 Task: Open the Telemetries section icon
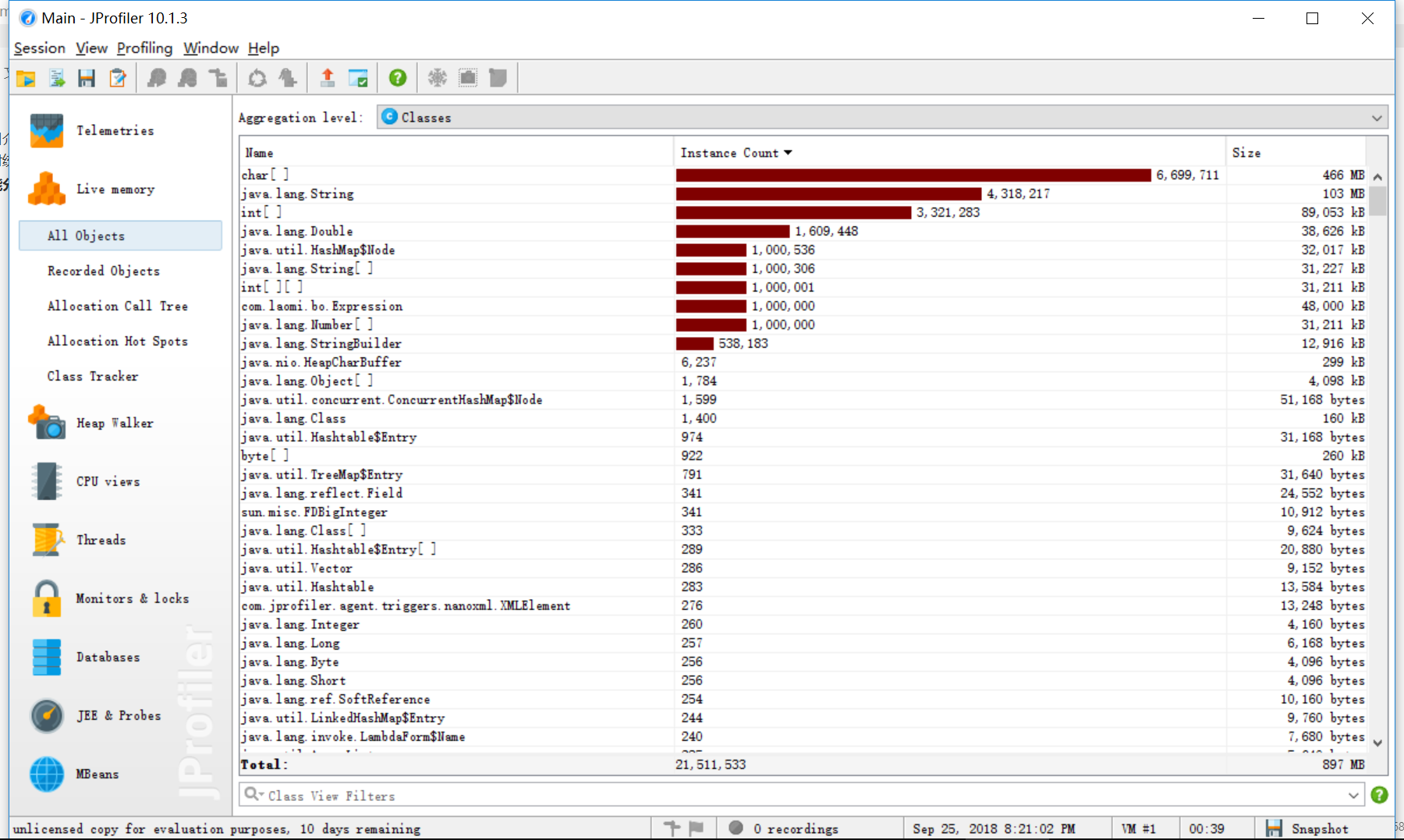[47, 130]
